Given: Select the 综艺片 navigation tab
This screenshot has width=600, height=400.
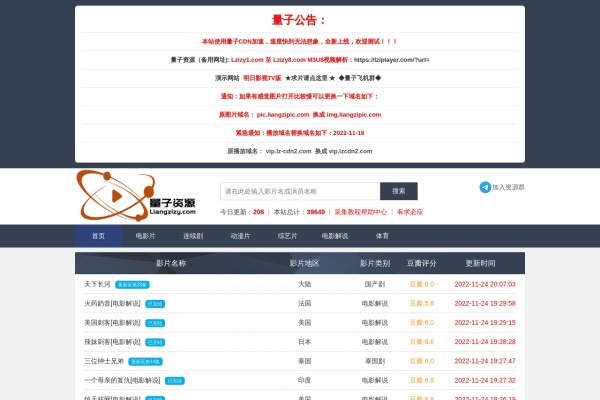Looking at the screenshot, I should pos(287,236).
